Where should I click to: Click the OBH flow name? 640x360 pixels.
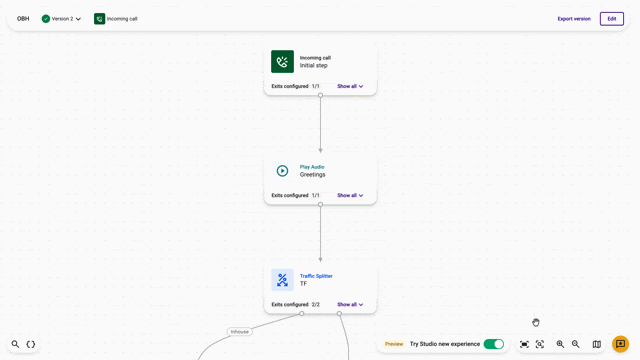point(23,19)
